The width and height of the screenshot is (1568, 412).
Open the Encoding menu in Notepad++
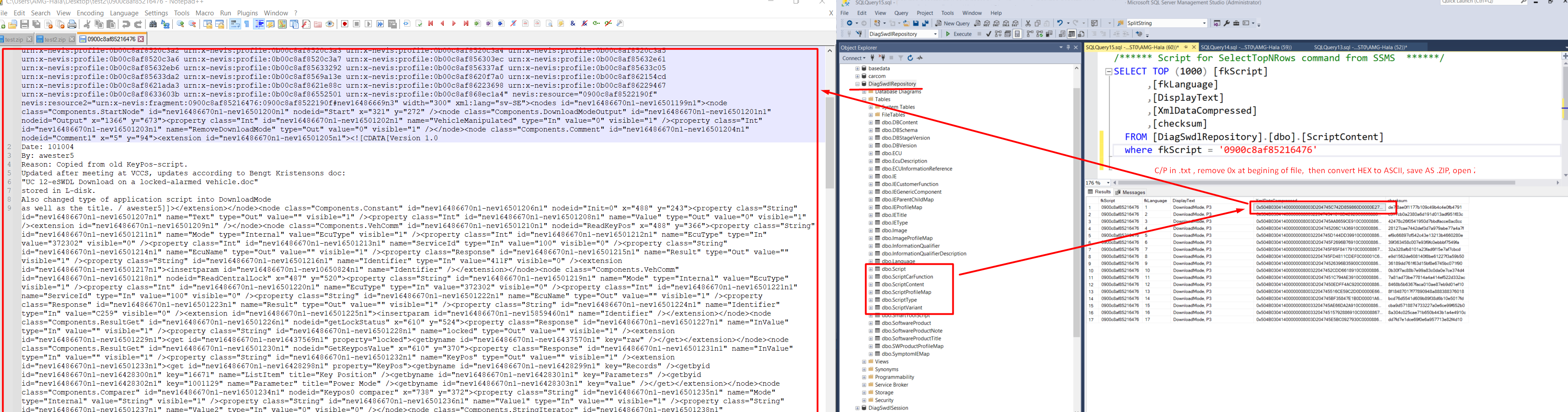pyautogui.click(x=90, y=13)
